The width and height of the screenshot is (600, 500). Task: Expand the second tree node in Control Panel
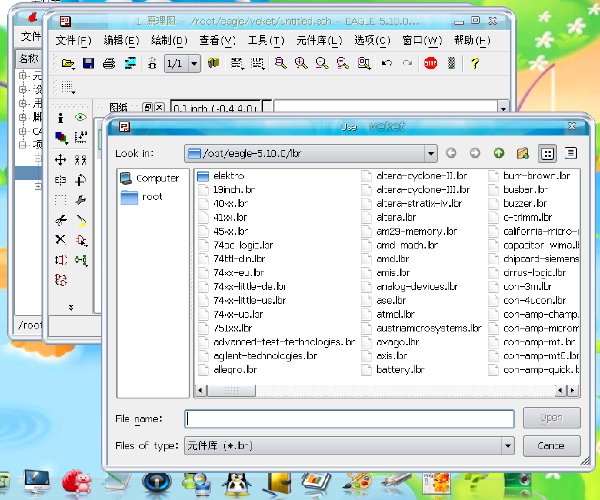click(23, 90)
